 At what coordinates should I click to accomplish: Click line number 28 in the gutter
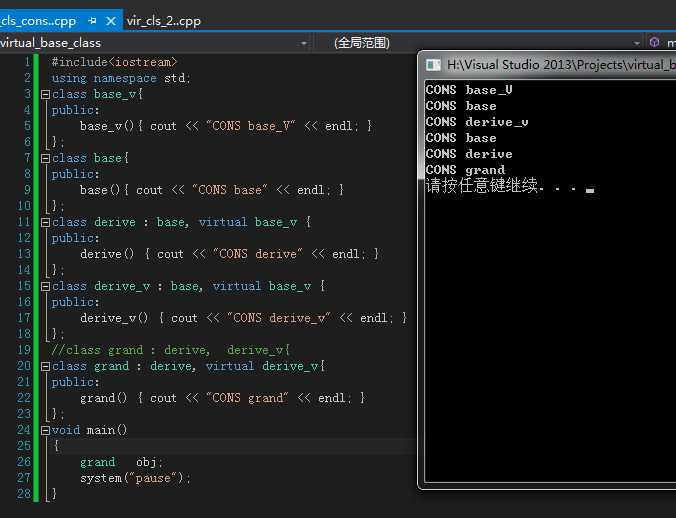[x=24, y=494]
